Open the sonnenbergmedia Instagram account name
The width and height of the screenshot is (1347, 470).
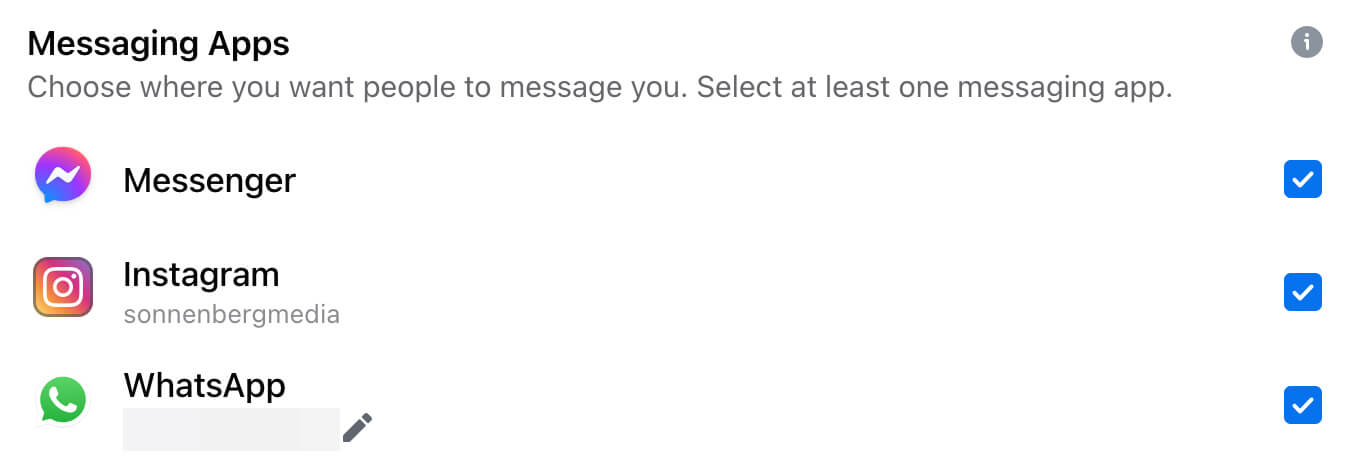231,315
